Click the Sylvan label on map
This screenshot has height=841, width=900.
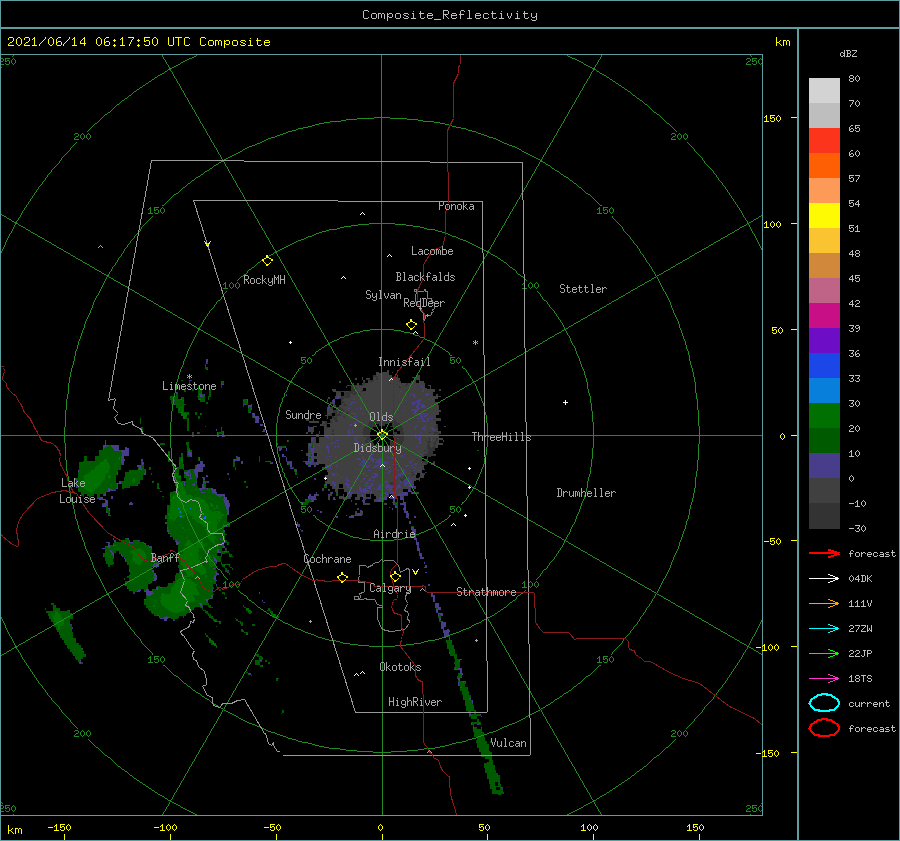tap(383, 295)
